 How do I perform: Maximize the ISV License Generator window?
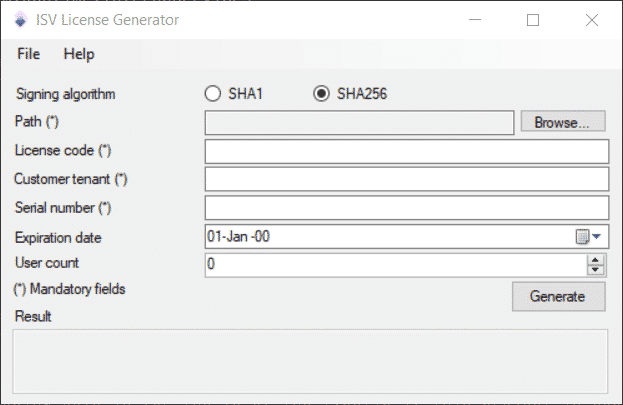(x=533, y=20)
